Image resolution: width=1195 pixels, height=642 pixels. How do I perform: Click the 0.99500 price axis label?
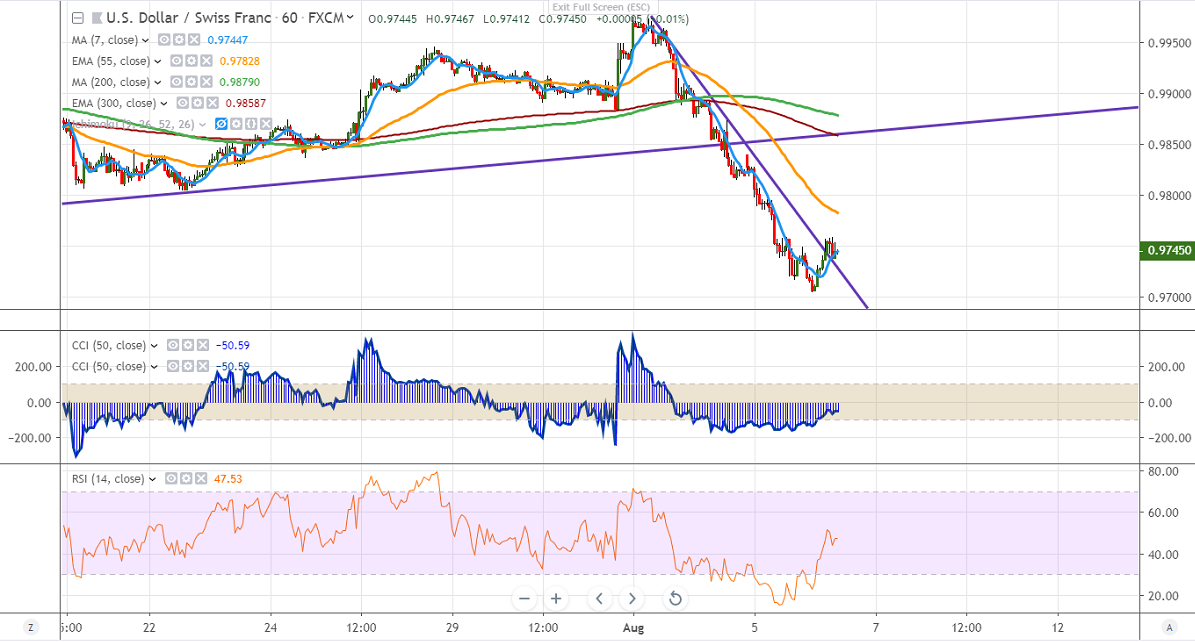[1169, 43]
